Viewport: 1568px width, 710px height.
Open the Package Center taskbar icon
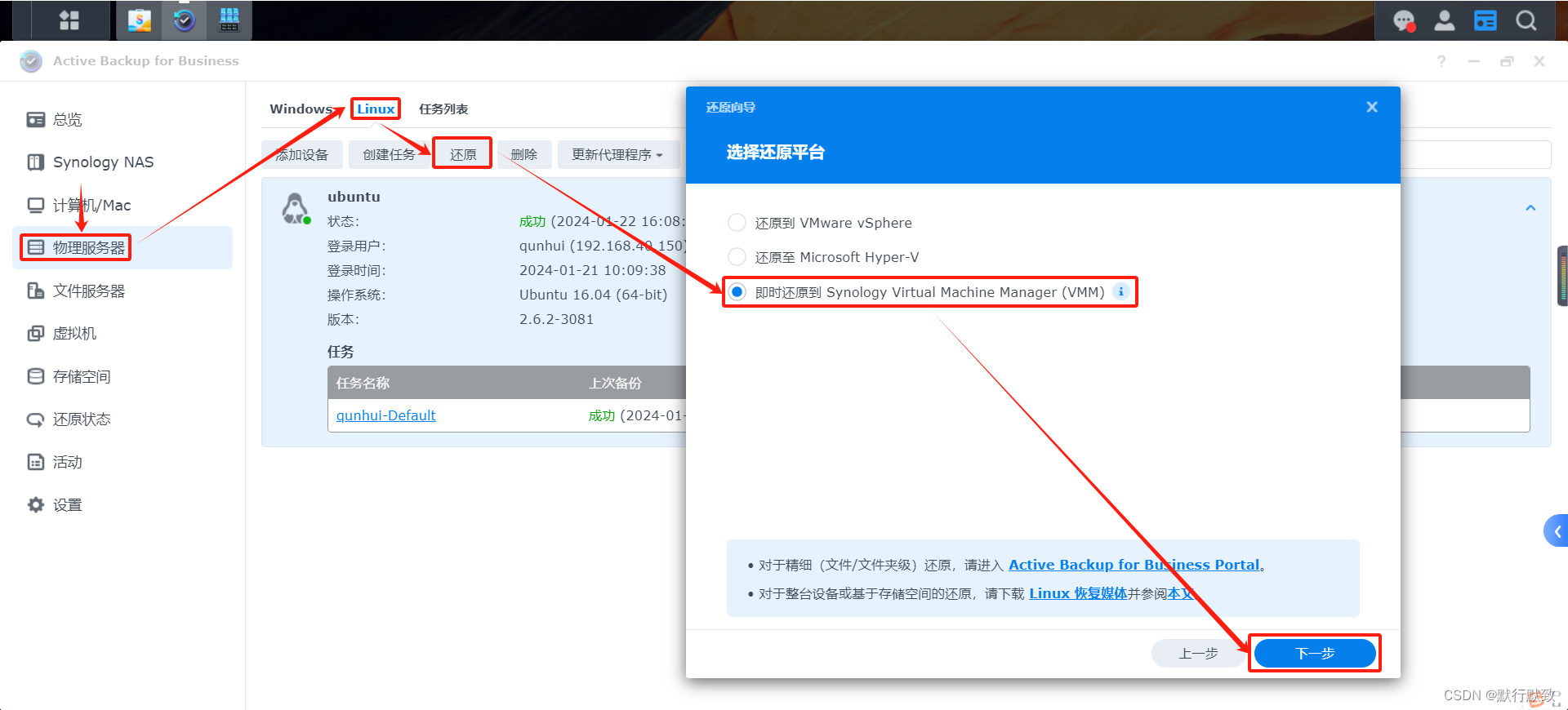coord(140,20)
